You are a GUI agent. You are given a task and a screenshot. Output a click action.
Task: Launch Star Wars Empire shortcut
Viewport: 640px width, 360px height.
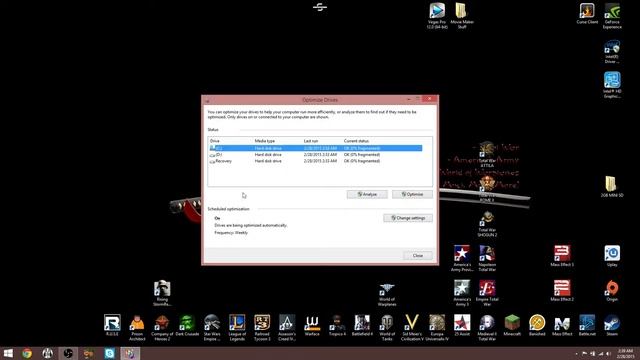click(x=212, y=327)
